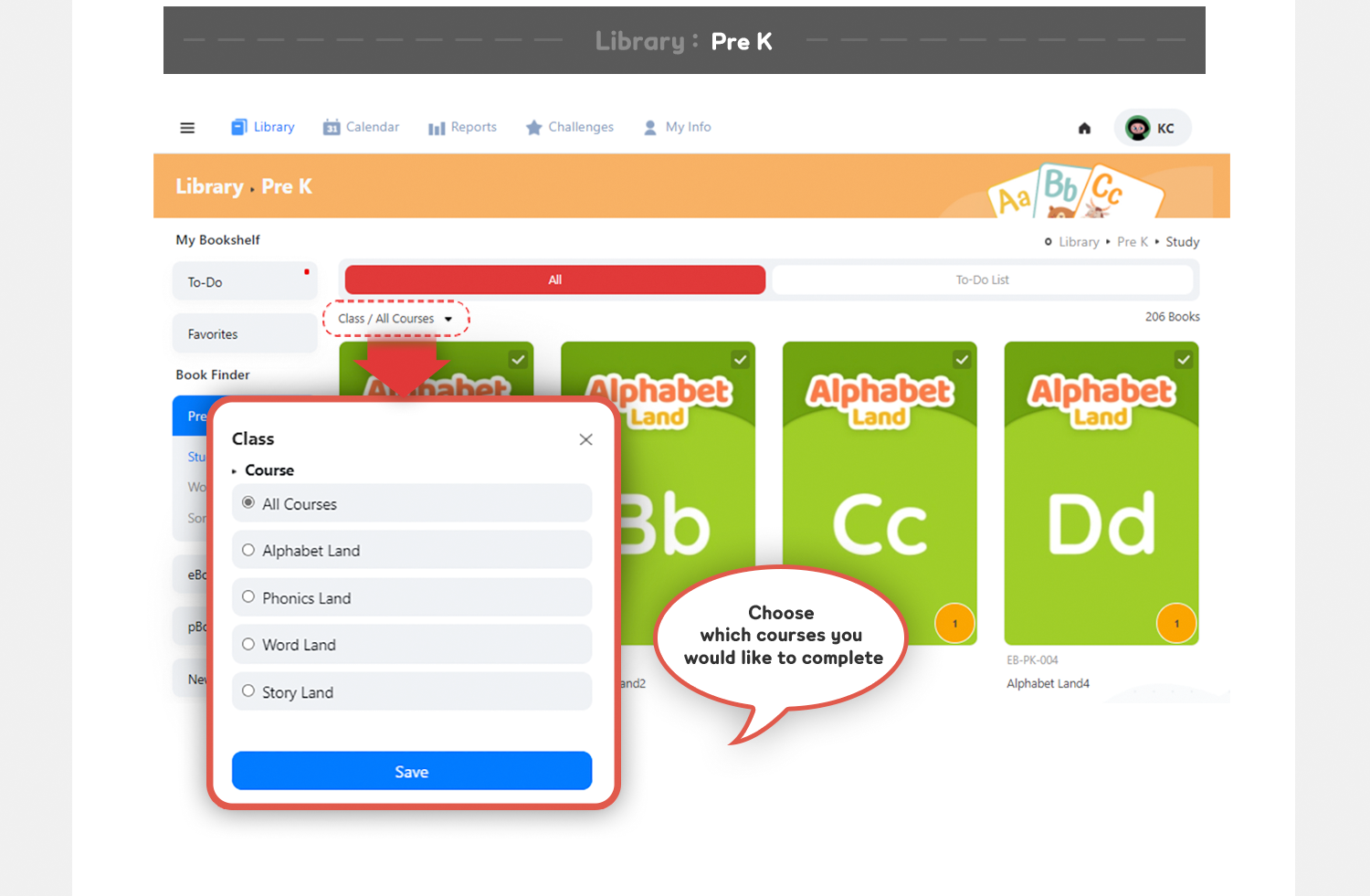This screenshot has height=896, width=1370.
Task: Select the red All tab
Action: click(x=554, y=280)
